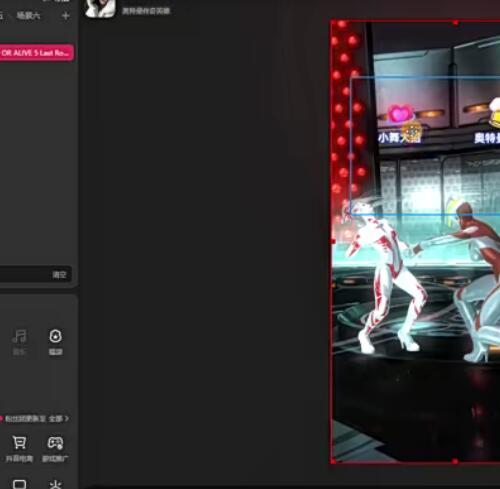Image resolution: width=500 pixels, height=489 pixels.
Task: Click the streamer avatar thumbnail
Action: (100, 8)
